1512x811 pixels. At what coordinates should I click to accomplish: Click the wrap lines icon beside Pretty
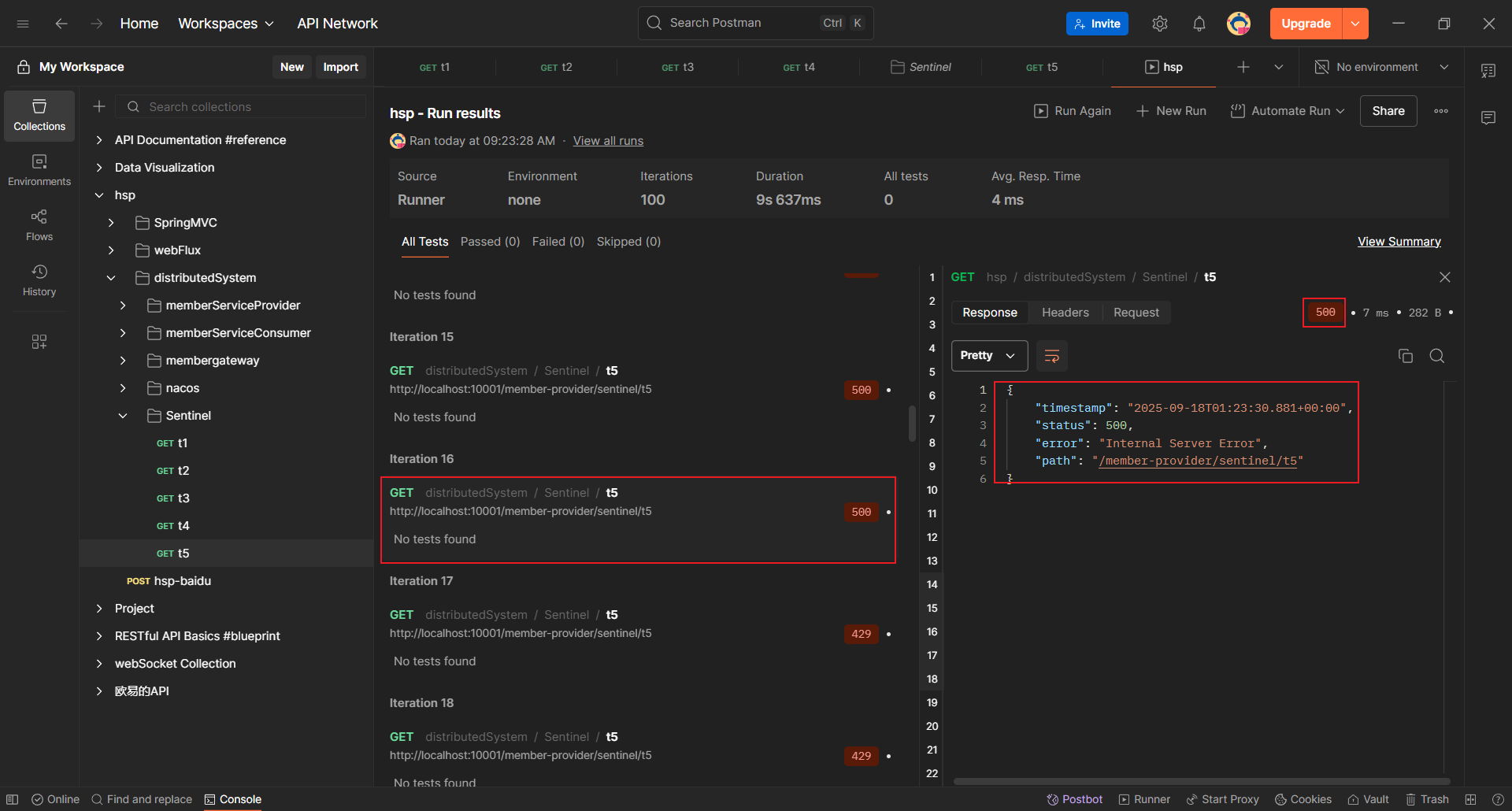click(1051, 356)
